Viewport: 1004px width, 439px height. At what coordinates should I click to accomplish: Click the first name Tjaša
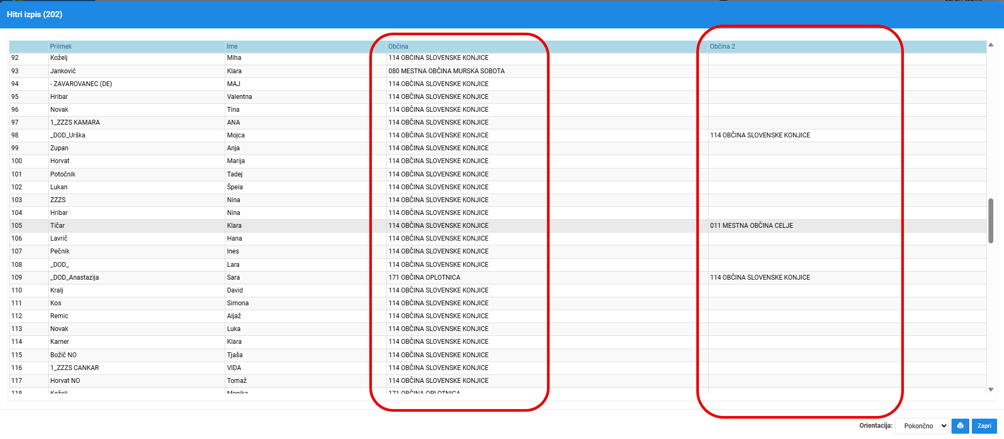(x=235, y=355)
